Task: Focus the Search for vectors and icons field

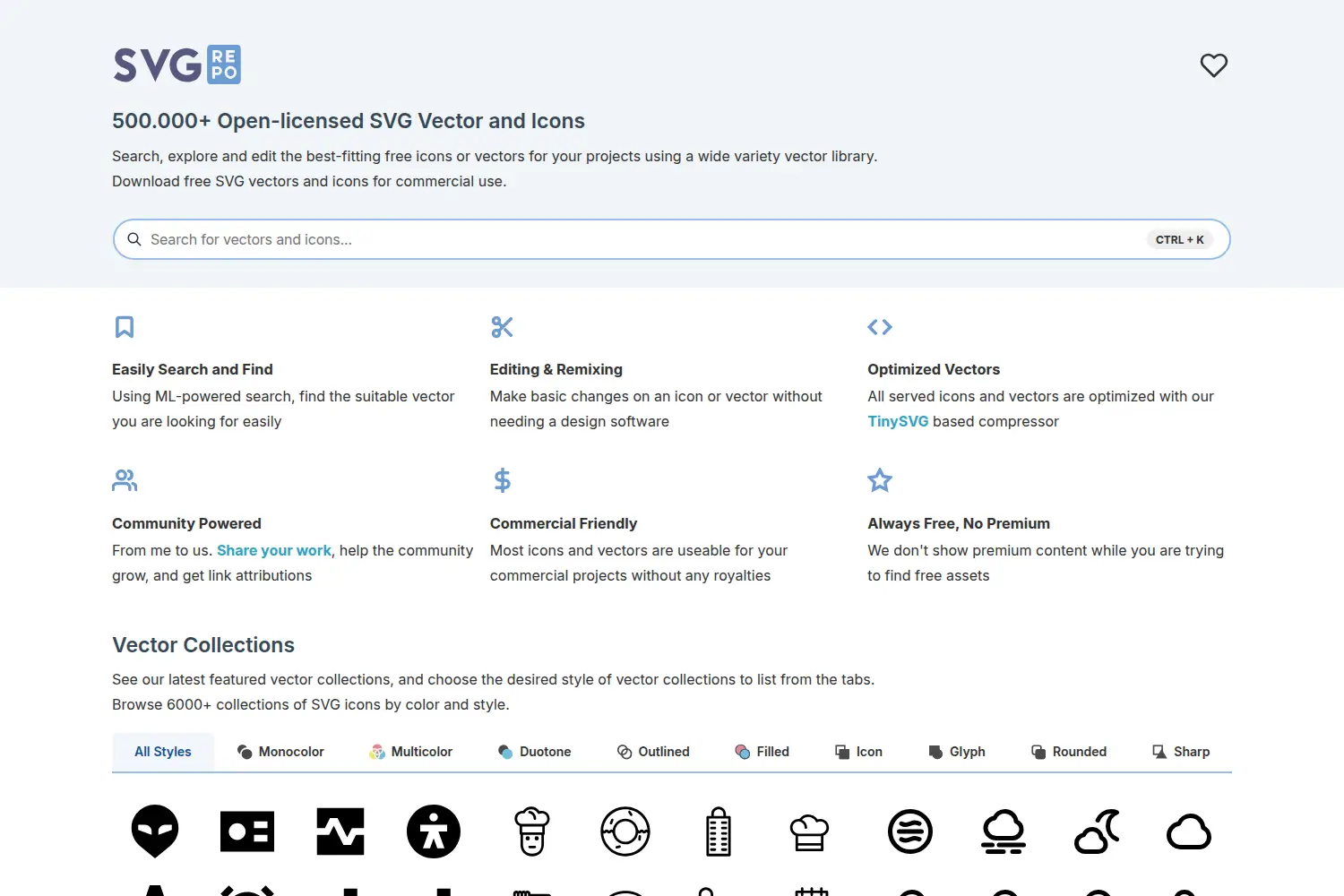Action: 672,239
